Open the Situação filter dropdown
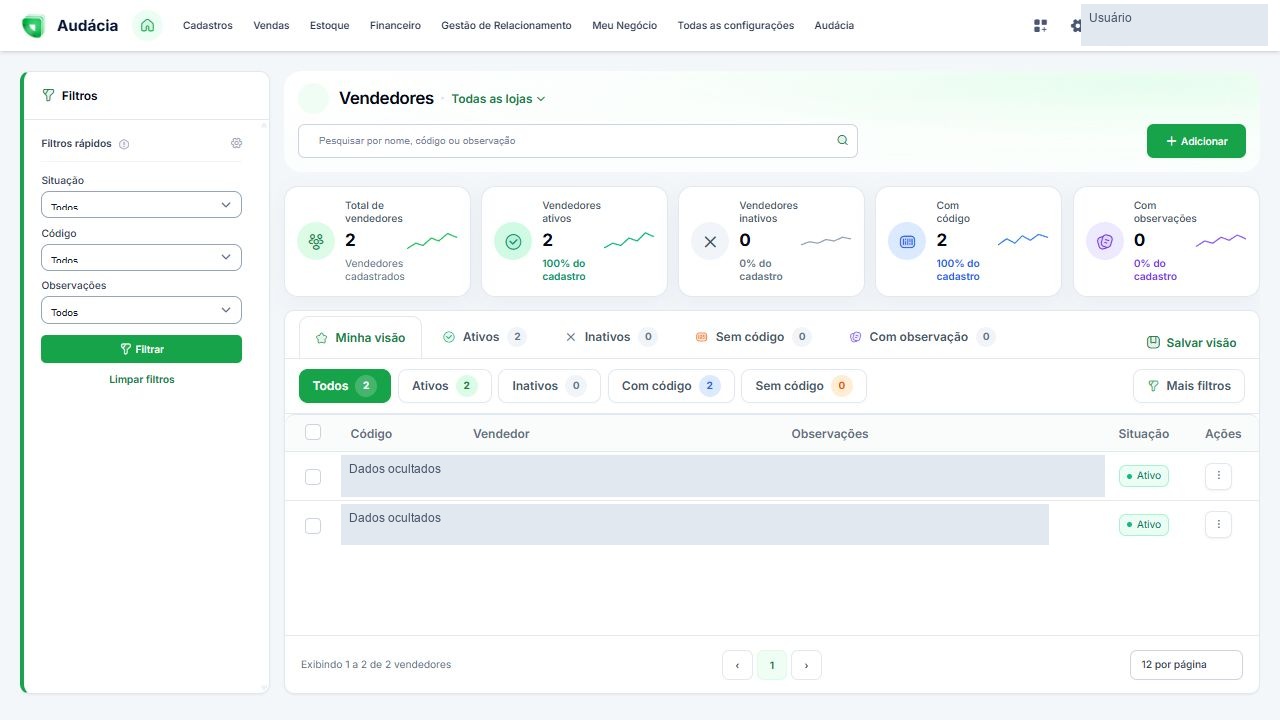This screenshot has height=720, width=1280. coord(141,204)
